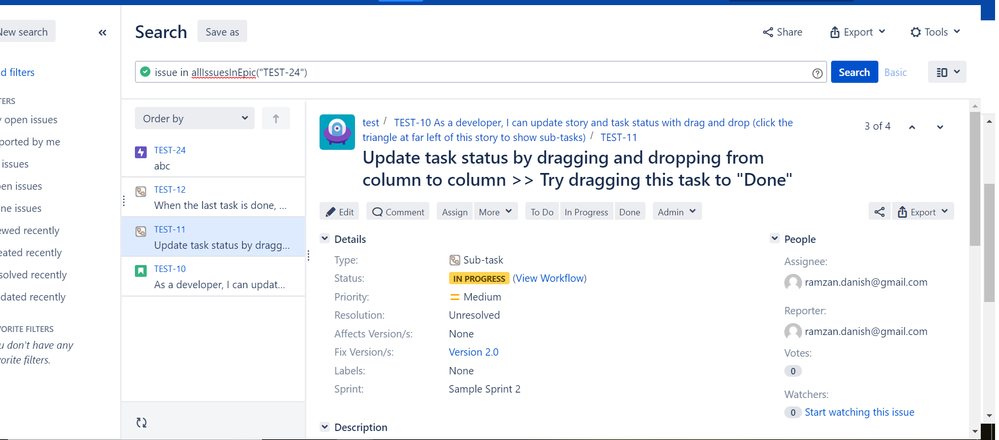Click the IN PROGRESS status lozenge
Image resolution: width=999 pixels, height=440 pixels.
point(479,279)
